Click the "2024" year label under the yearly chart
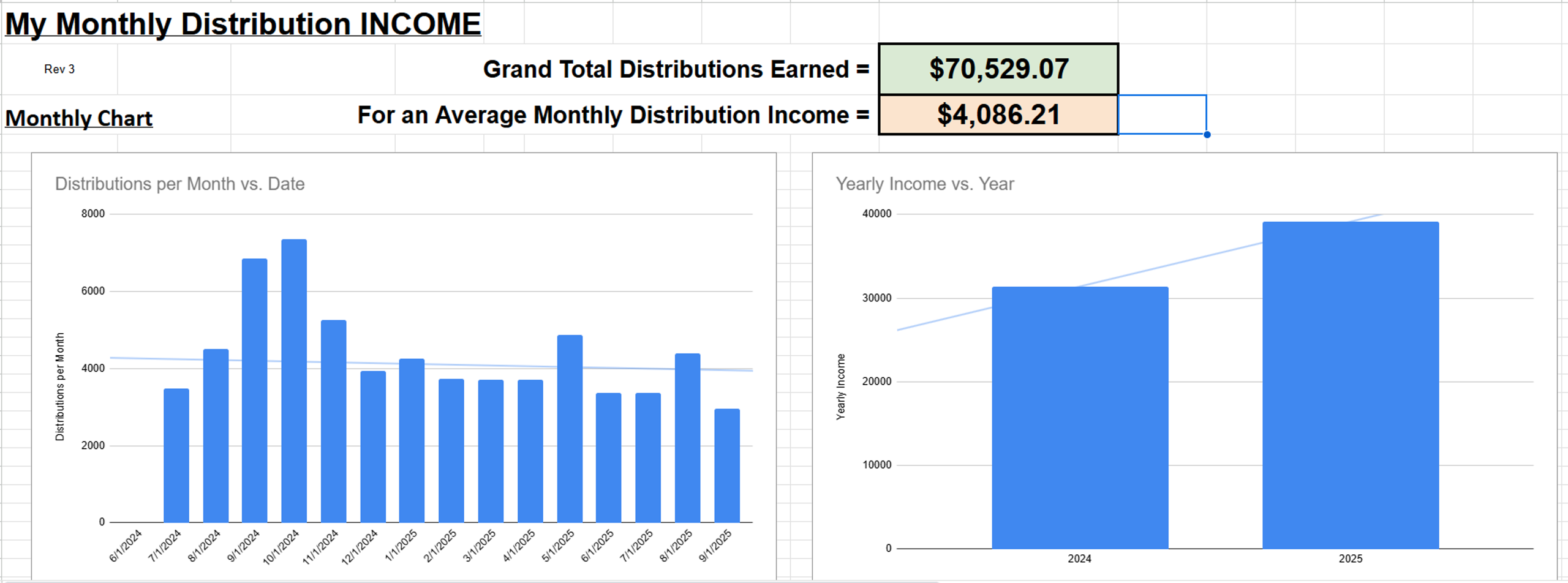This screenshot has height=583, width=1568. (1080, 559)
